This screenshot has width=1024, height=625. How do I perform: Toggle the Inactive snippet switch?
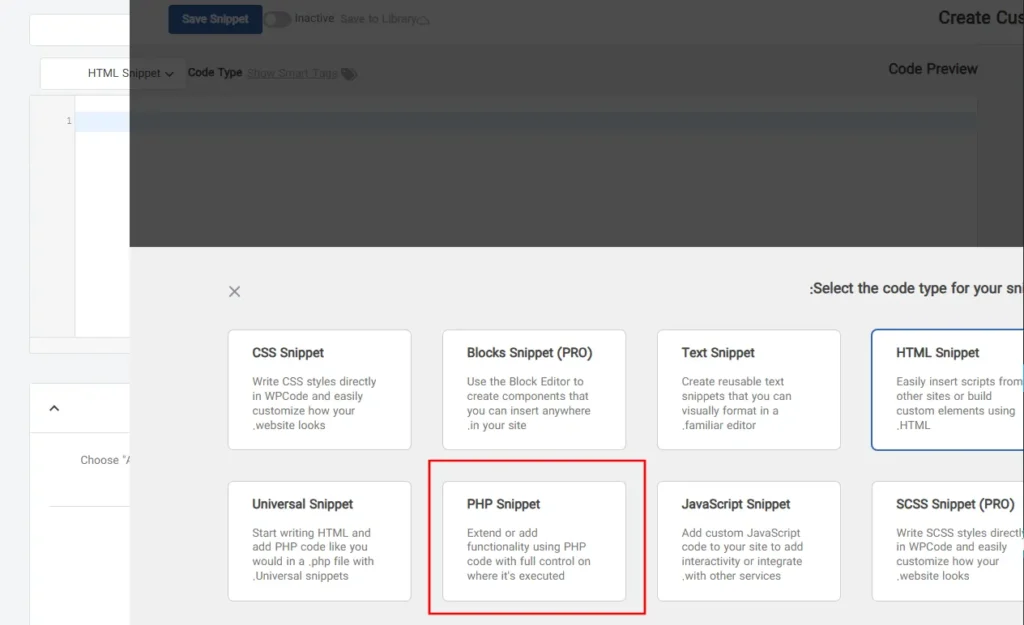[x=277, y=19]
